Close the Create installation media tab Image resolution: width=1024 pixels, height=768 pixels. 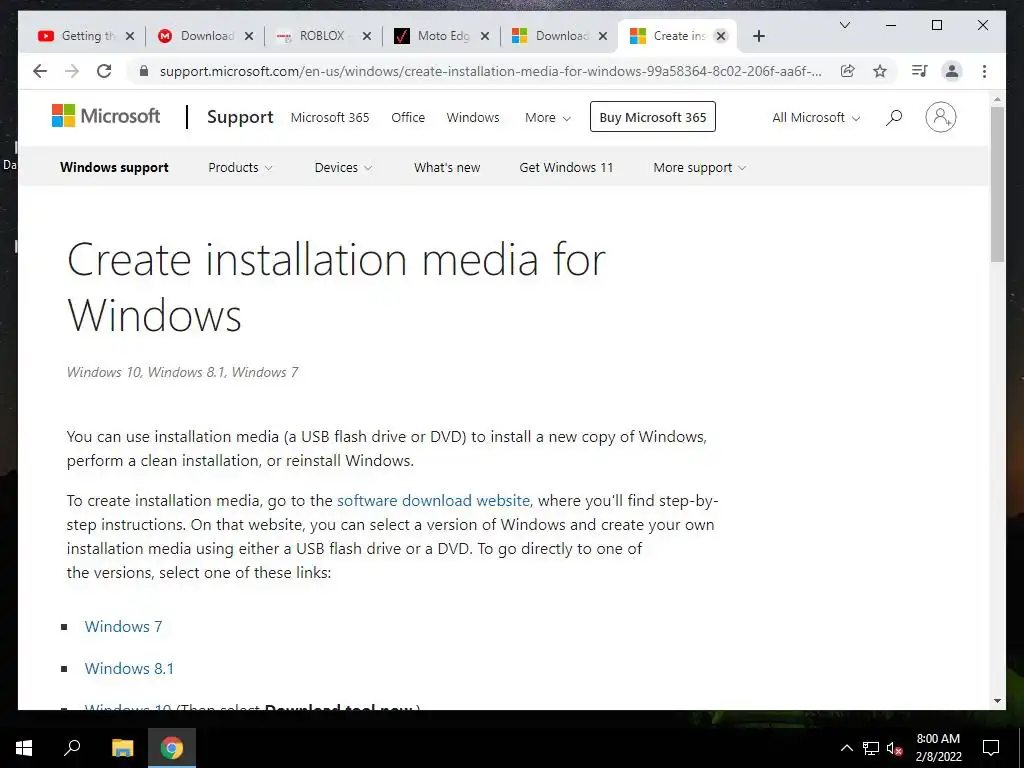721,36
